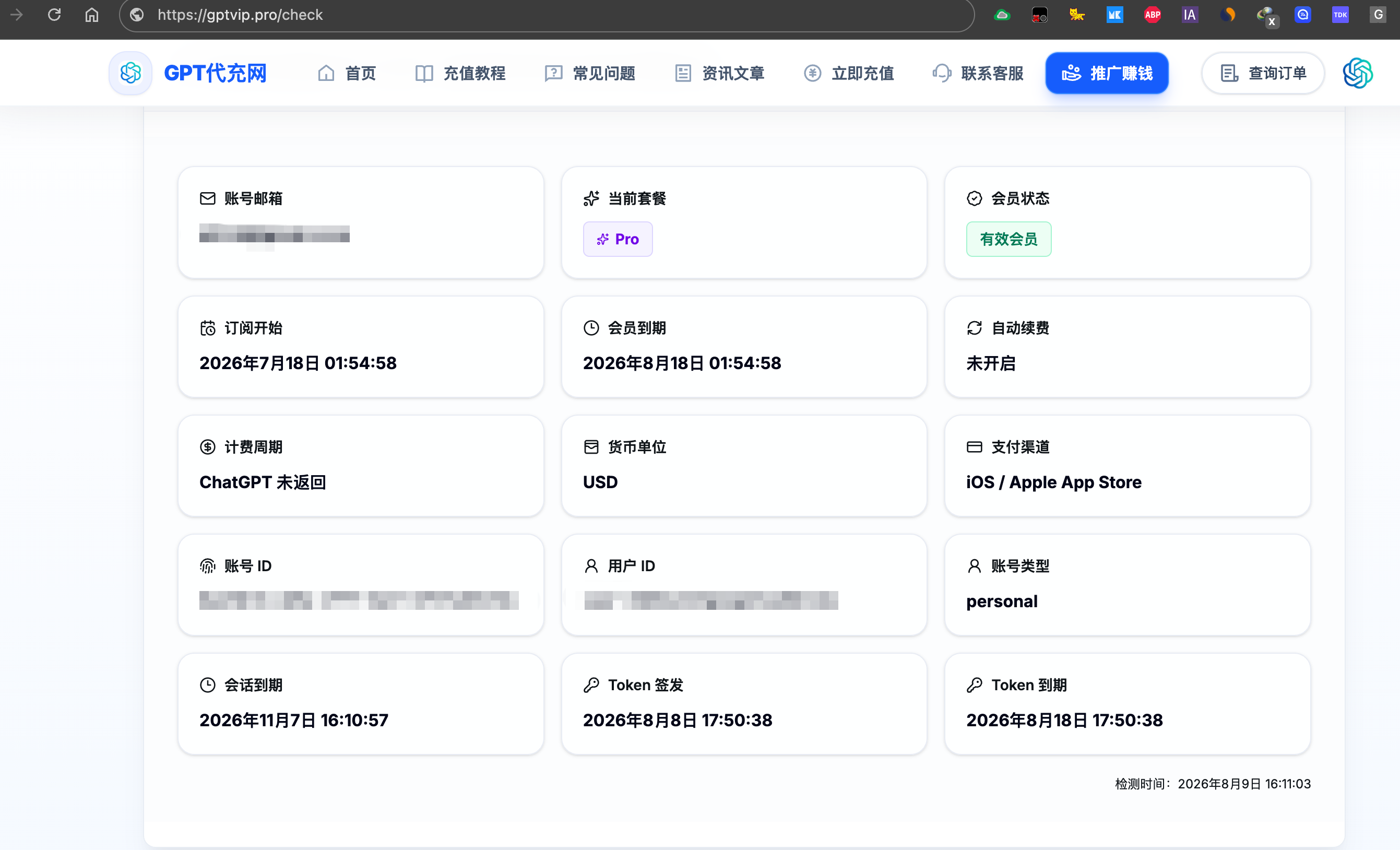Open 立即充值 menu item
The width and height of the screenshot is (1400, 850).
[x=848, y=73]
